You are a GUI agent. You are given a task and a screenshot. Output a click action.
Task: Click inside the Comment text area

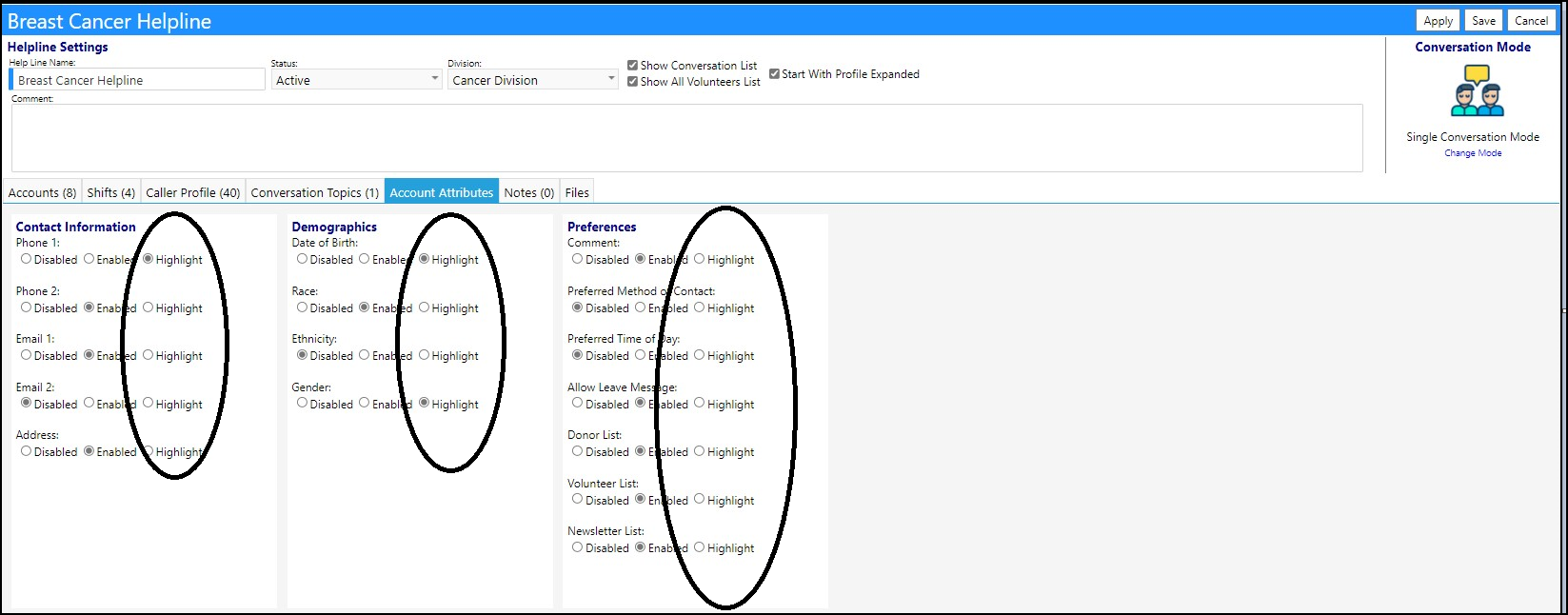click(686, 138)
